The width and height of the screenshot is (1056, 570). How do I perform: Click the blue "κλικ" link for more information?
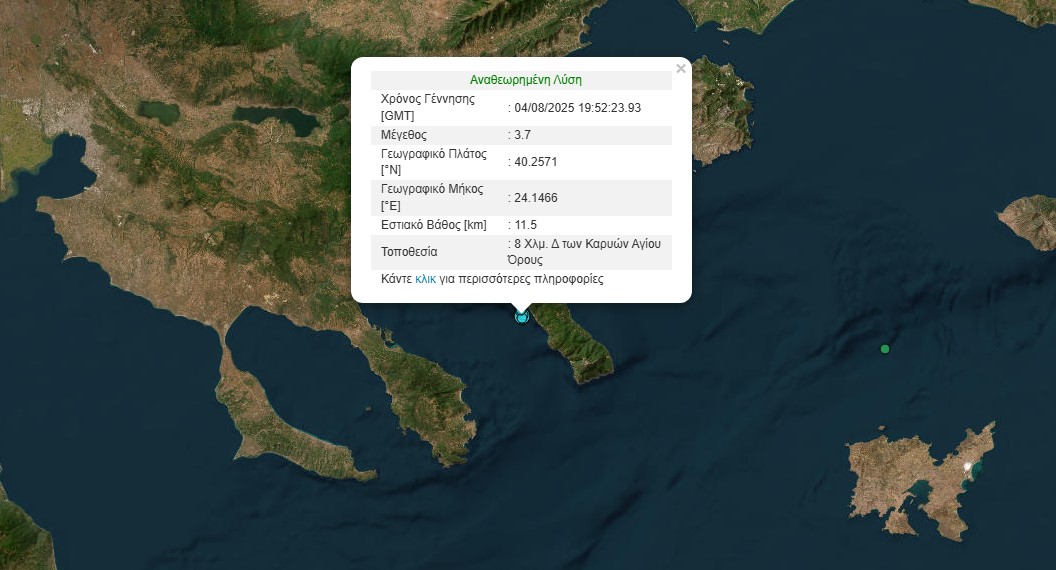tap(425, 280)
